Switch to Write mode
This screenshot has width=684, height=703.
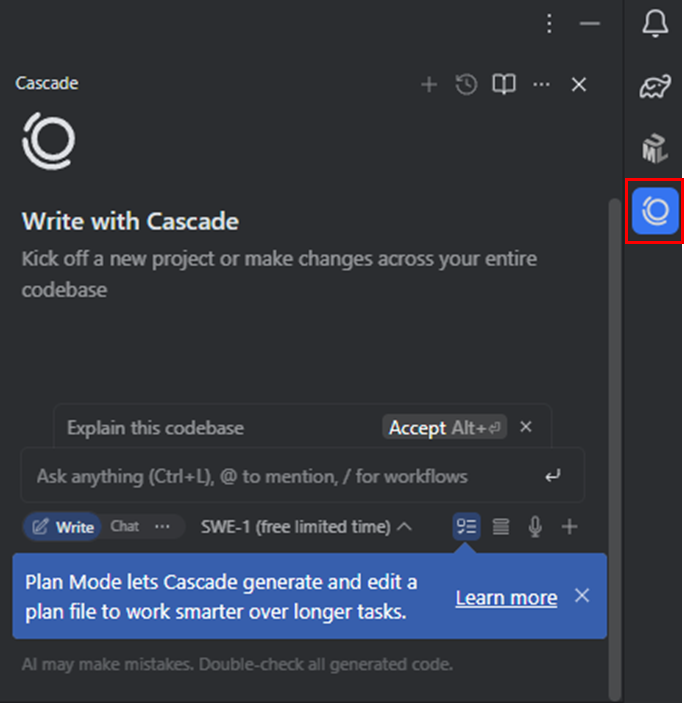point(63,527)
